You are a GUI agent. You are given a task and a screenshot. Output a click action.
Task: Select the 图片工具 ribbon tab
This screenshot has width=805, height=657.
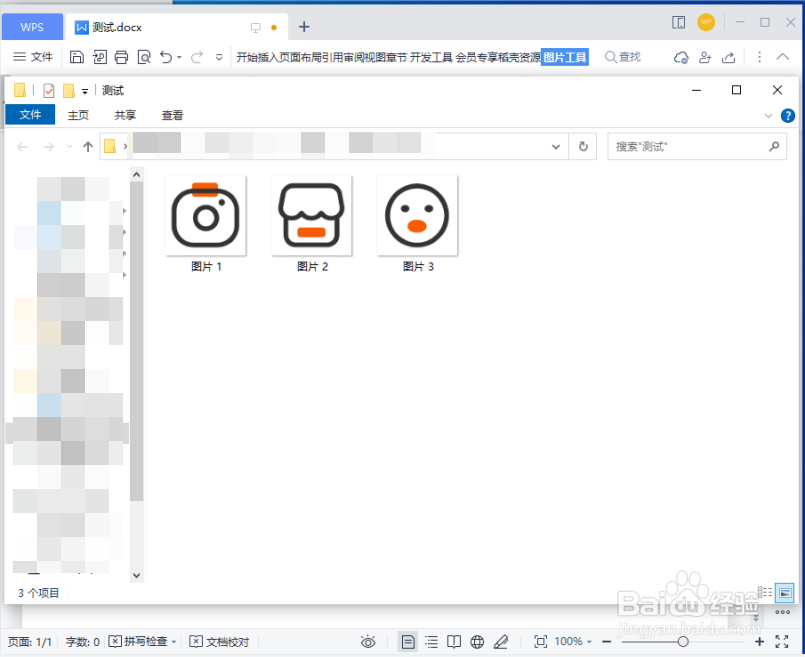point(565,57)
